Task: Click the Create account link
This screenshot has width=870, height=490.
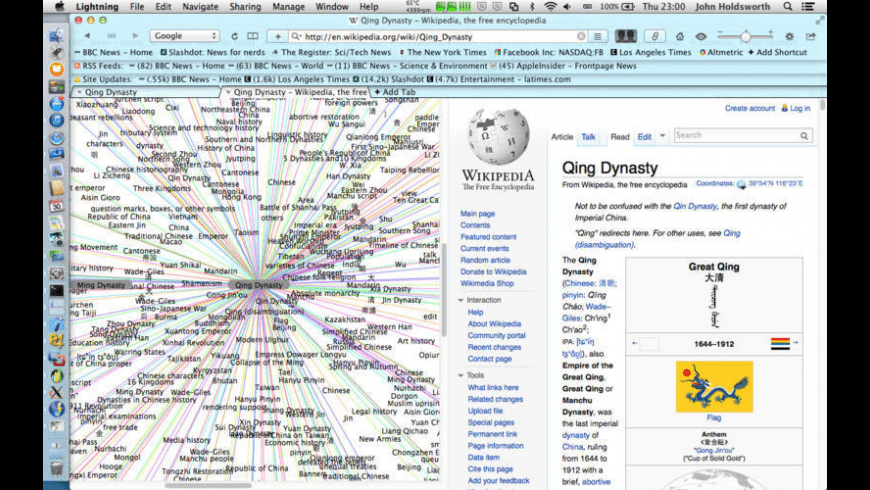Action: point(750,108)
